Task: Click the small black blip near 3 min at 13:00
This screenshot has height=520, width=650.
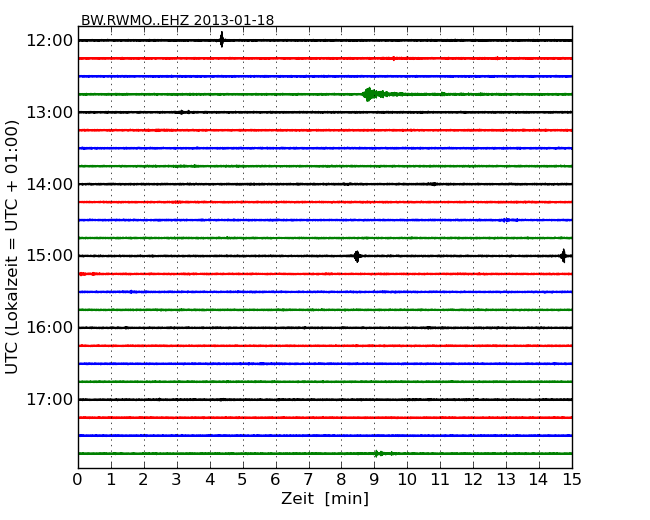Action: coord(183,112)
